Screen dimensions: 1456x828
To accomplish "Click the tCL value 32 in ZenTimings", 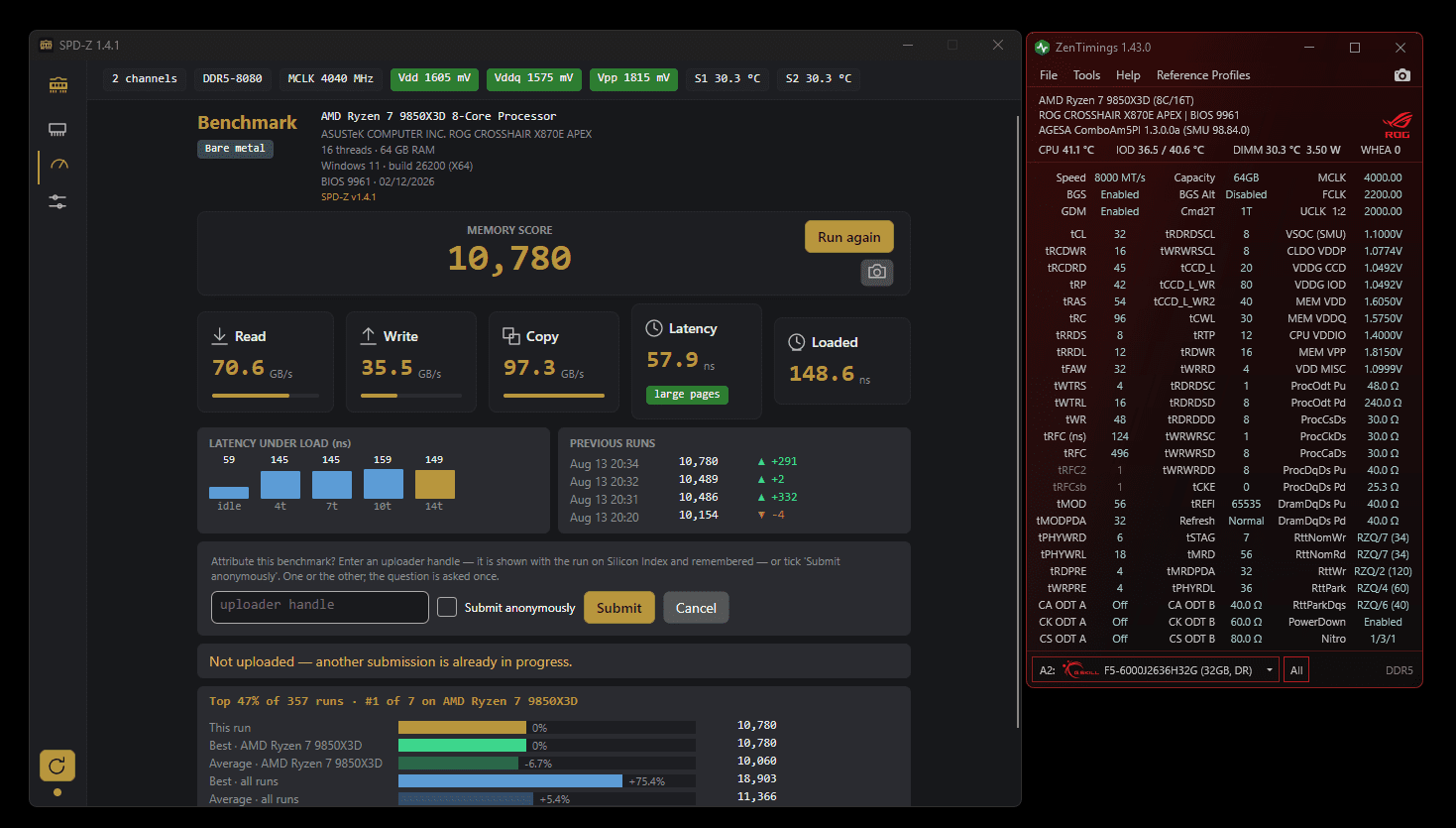I will pos(1120,234).
